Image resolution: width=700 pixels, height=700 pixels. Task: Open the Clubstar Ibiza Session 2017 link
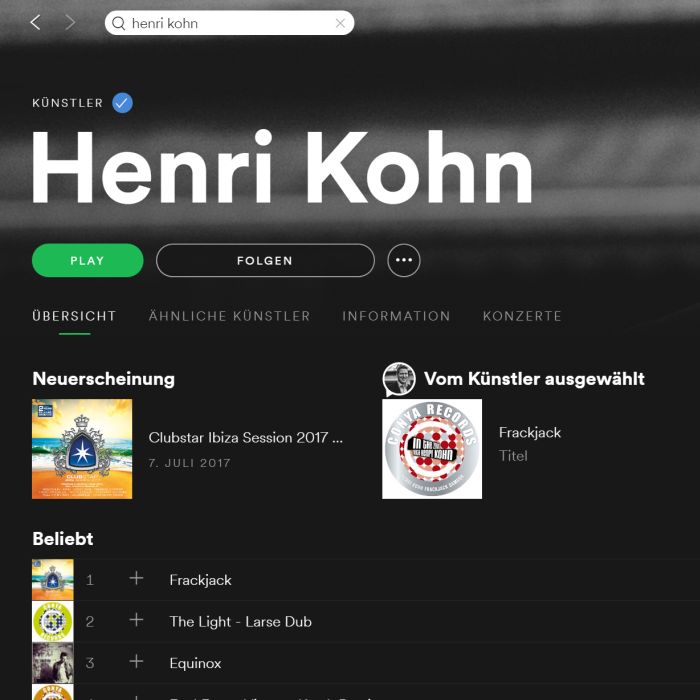pyautogui.click(x=246, y=438)
